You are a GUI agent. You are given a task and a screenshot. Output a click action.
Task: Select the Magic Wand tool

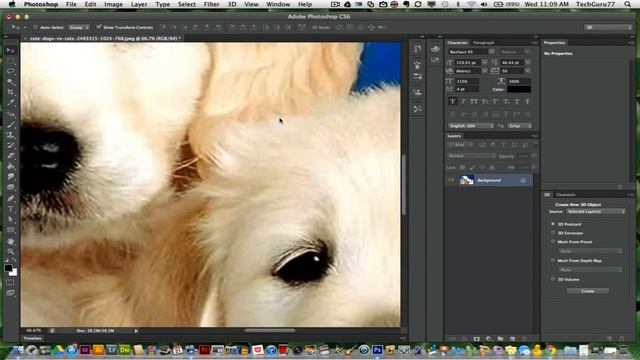[11, 82]
